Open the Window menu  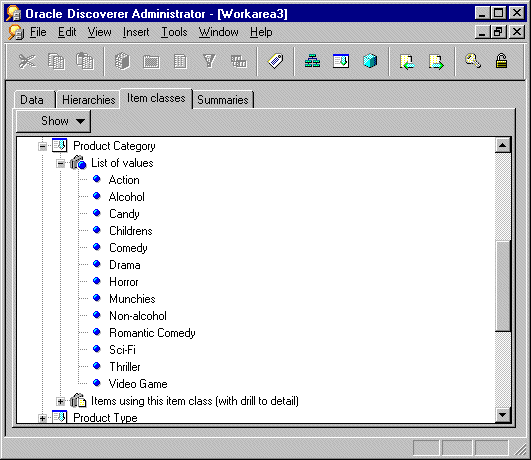[218, 32]
